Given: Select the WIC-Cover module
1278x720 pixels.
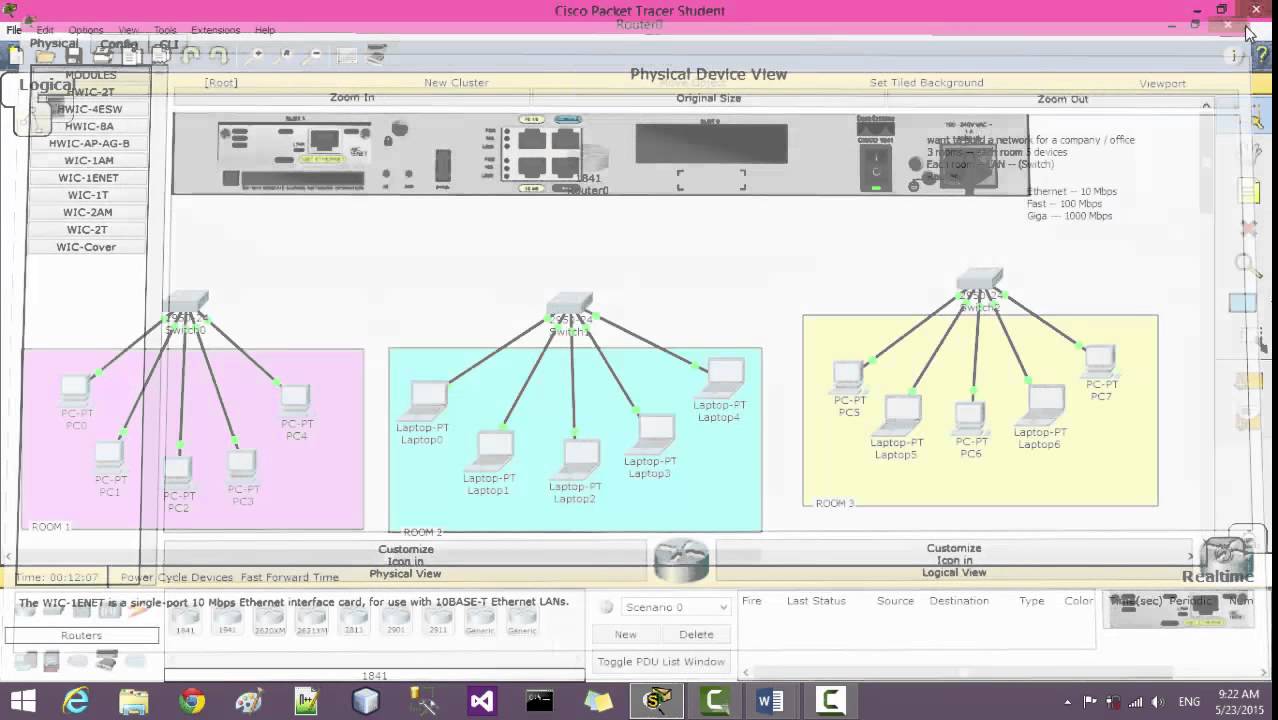Looking at the screenshot, I should [x=86, y=247].
